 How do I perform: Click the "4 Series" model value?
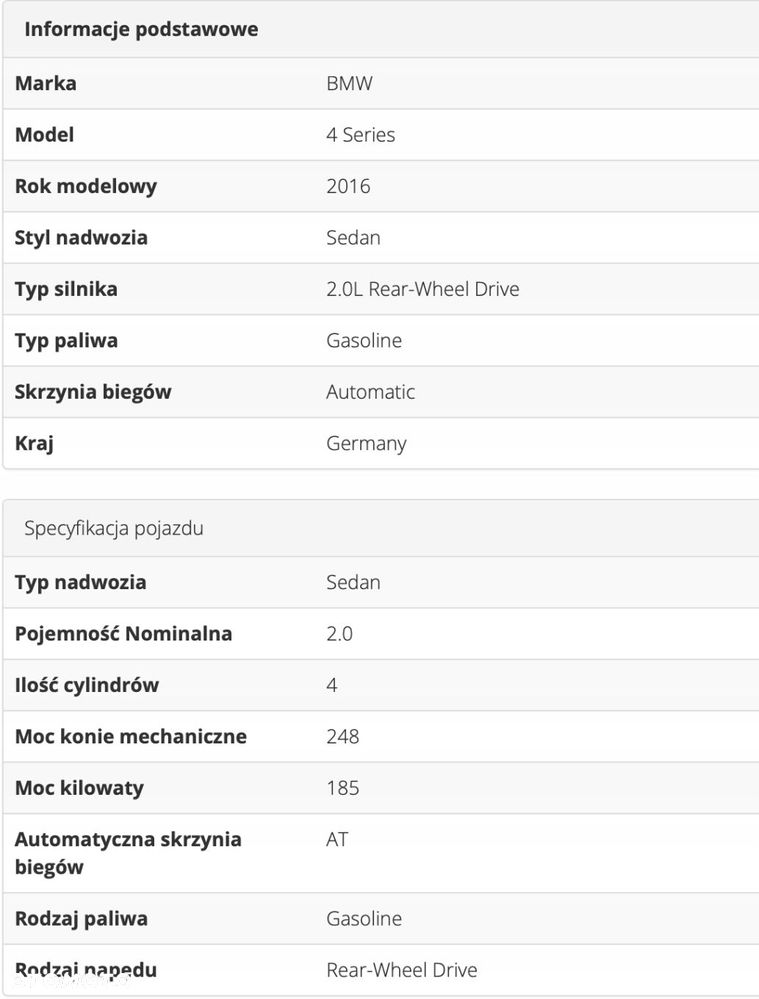pyautogui.click(x=360, y=135)
